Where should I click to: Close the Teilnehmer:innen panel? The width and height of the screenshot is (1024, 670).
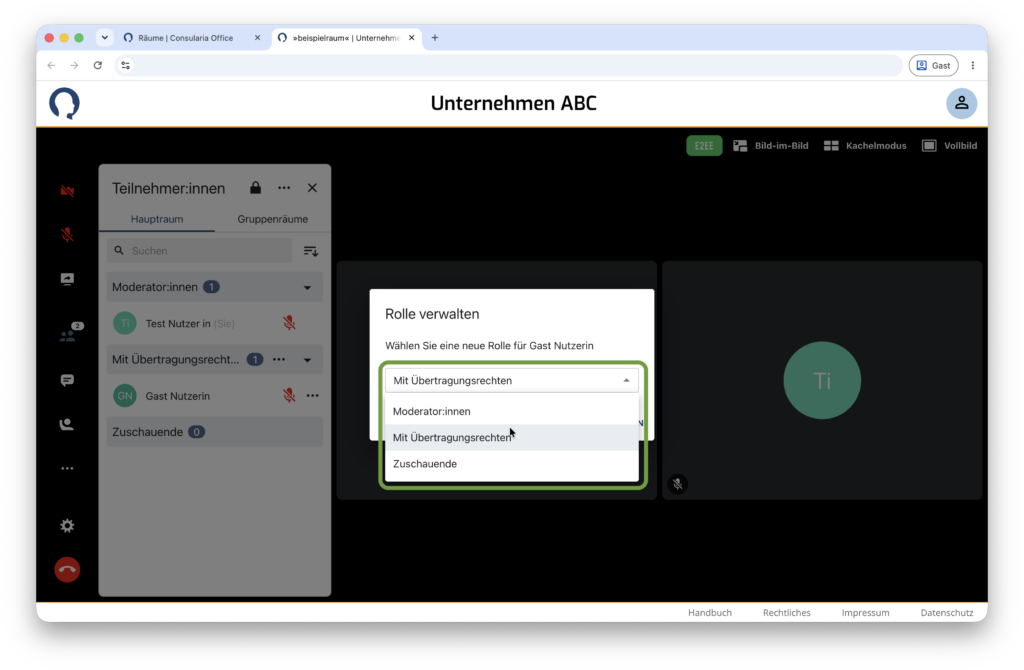coord(312,188)
